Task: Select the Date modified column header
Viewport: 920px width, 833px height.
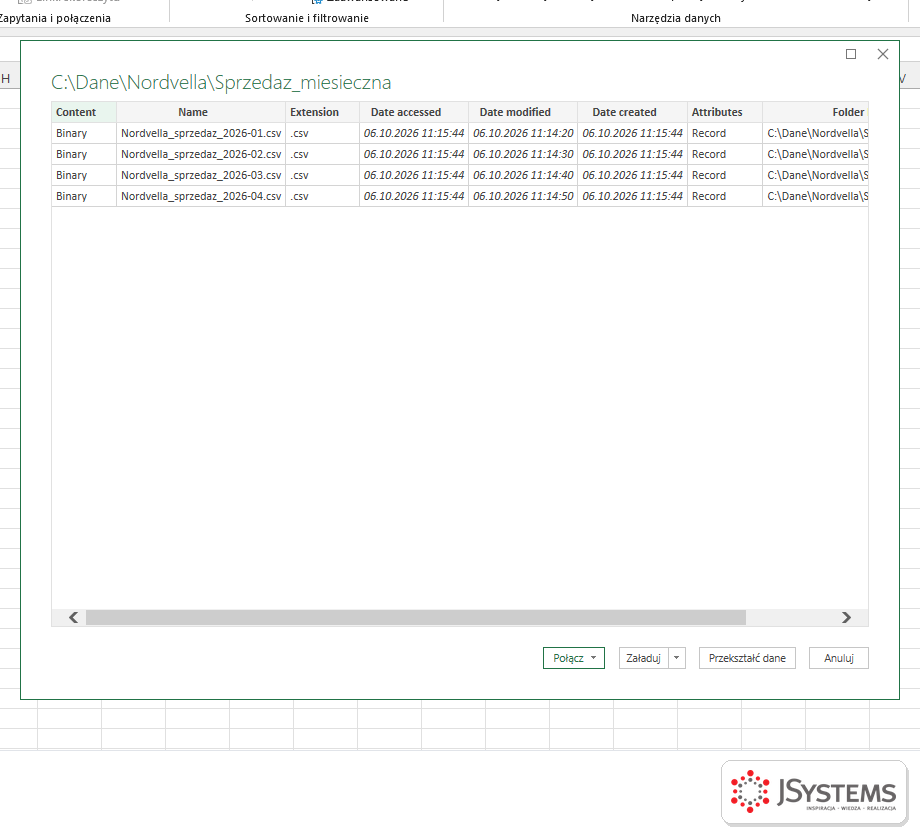Action: coord(523,112)
